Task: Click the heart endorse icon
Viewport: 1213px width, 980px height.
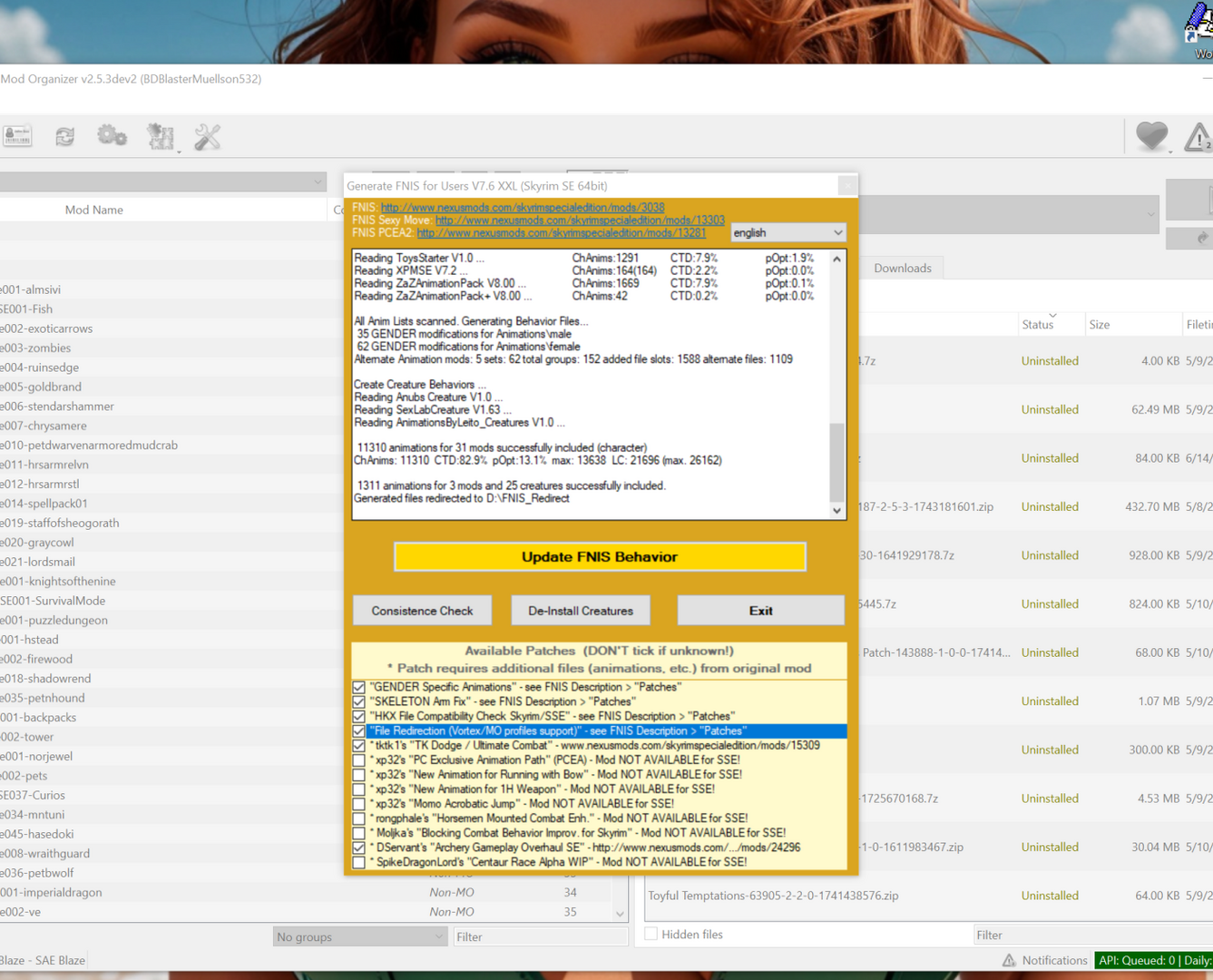Action: (1151, 136)
